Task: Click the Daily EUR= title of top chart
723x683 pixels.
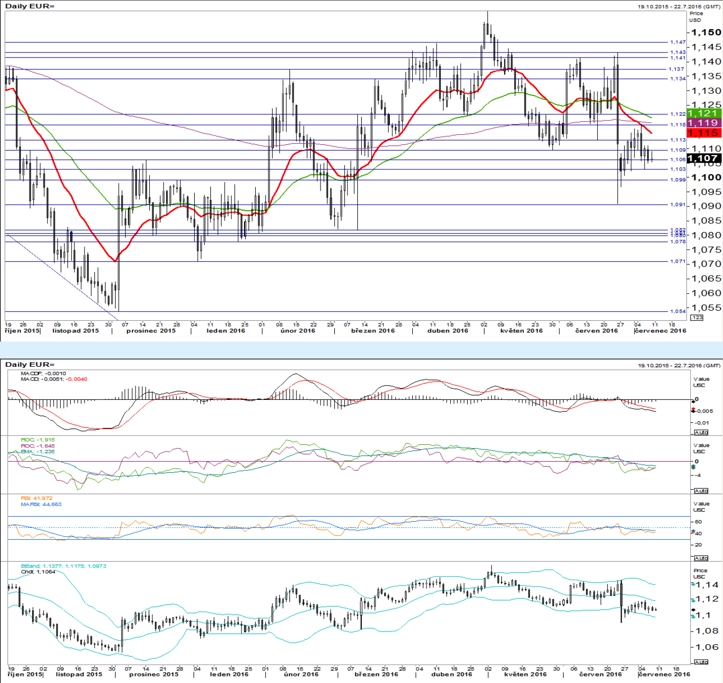Action: point(30,6)
